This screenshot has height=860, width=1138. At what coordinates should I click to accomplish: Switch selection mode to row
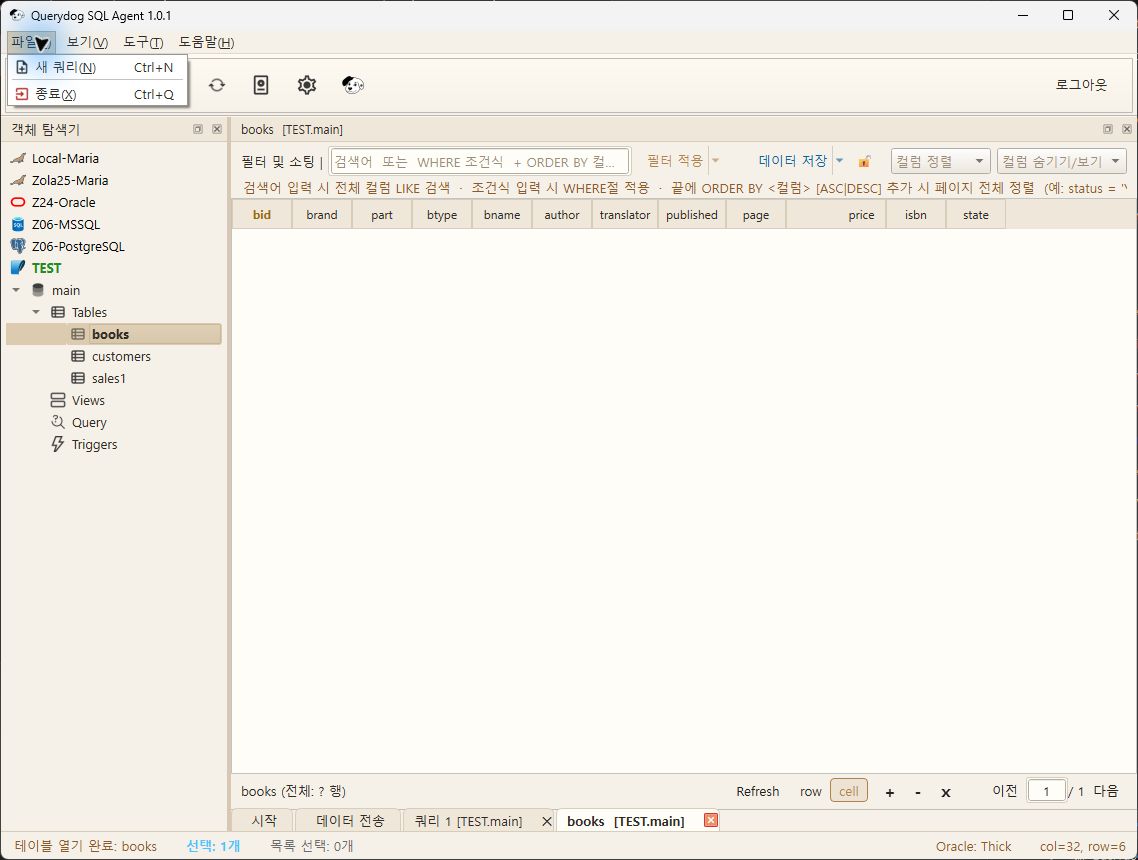[811, 792]
